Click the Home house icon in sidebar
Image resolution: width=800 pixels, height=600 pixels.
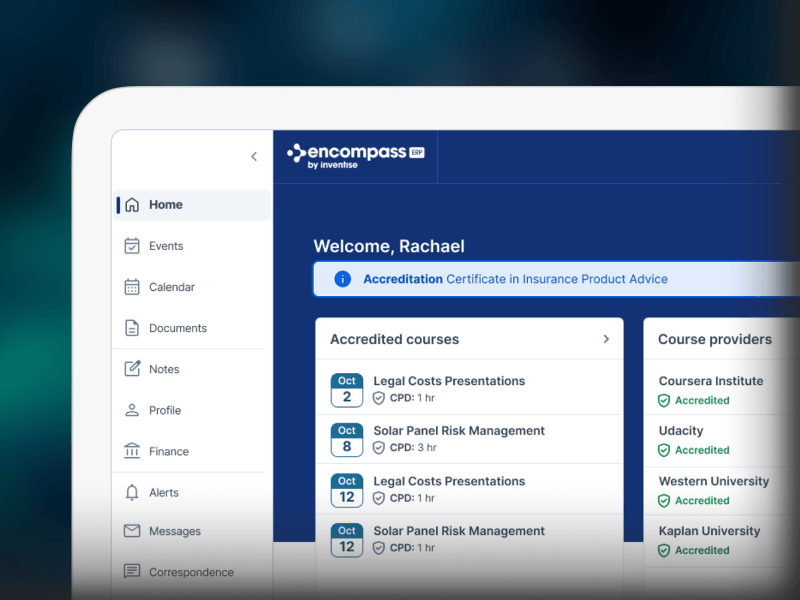click(x=132, y=205)
